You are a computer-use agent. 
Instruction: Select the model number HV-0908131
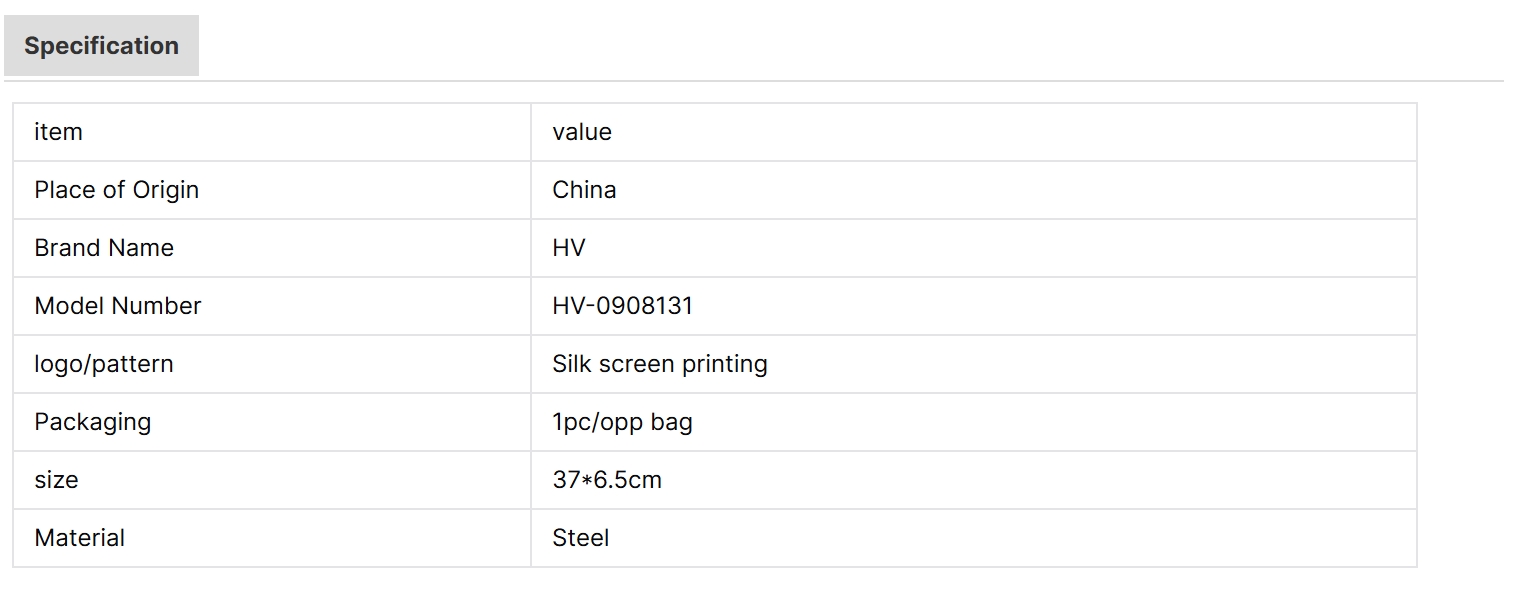pos(622,306)
